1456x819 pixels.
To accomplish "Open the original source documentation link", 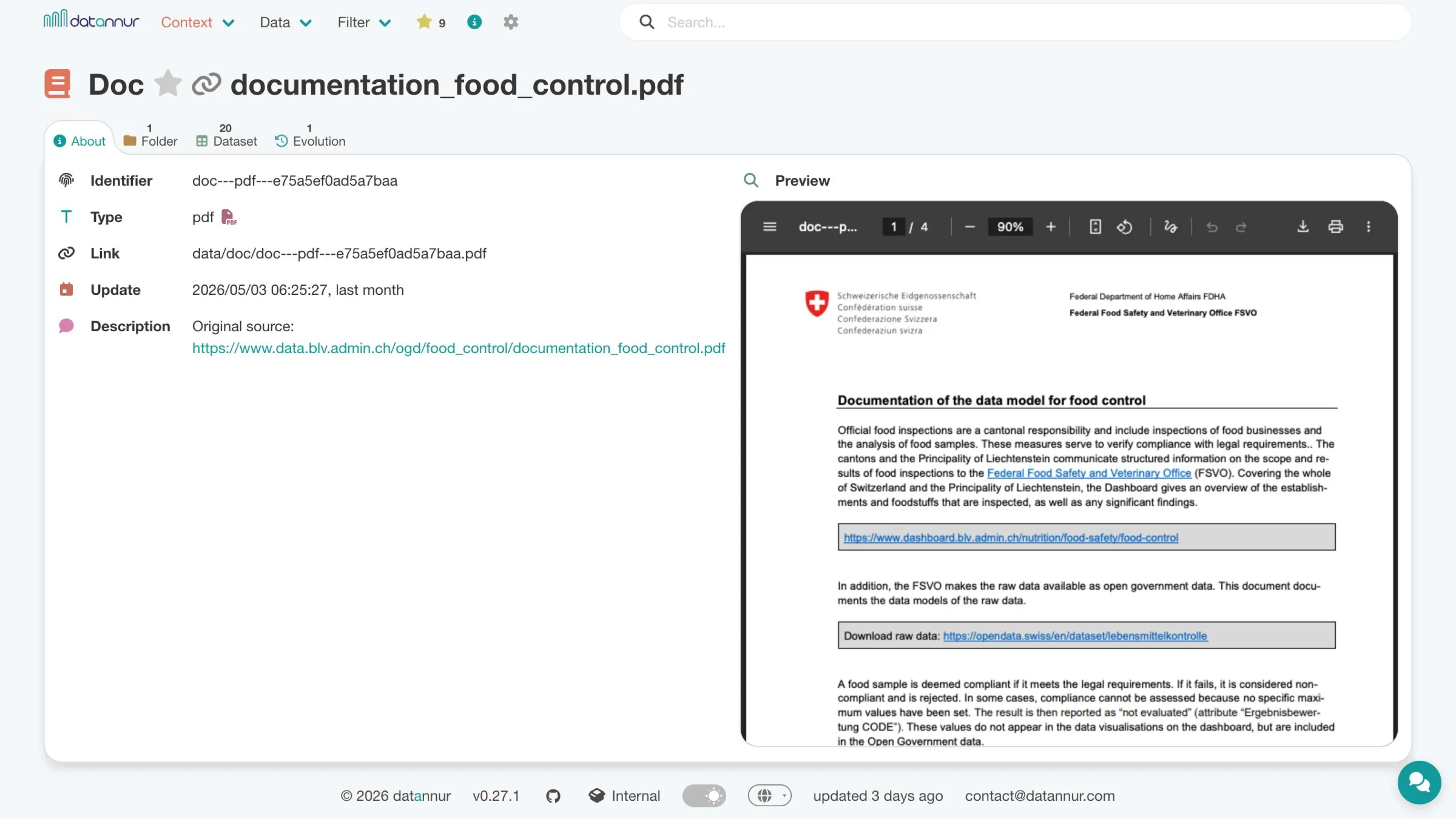I will coord(459,348).
